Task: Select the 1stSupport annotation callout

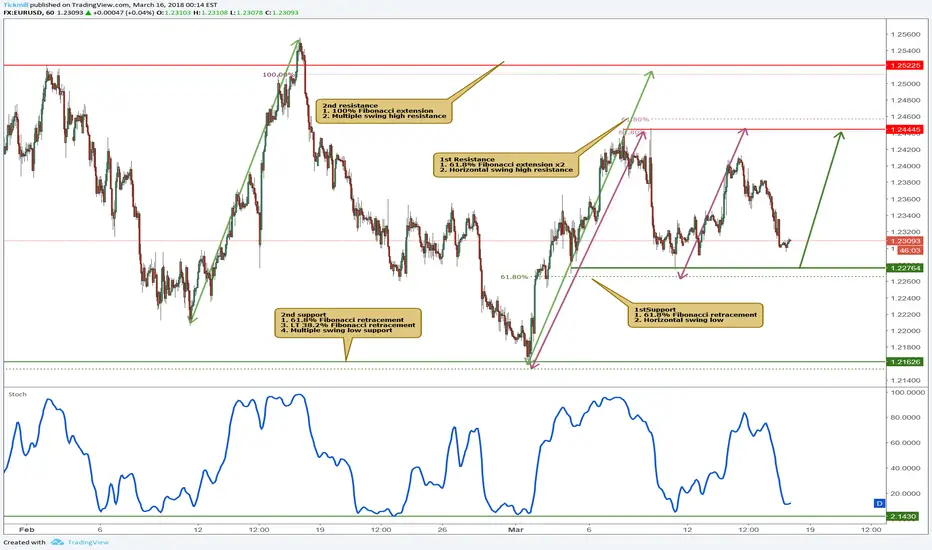Action: pyautogui.click(x=695, y=315)
